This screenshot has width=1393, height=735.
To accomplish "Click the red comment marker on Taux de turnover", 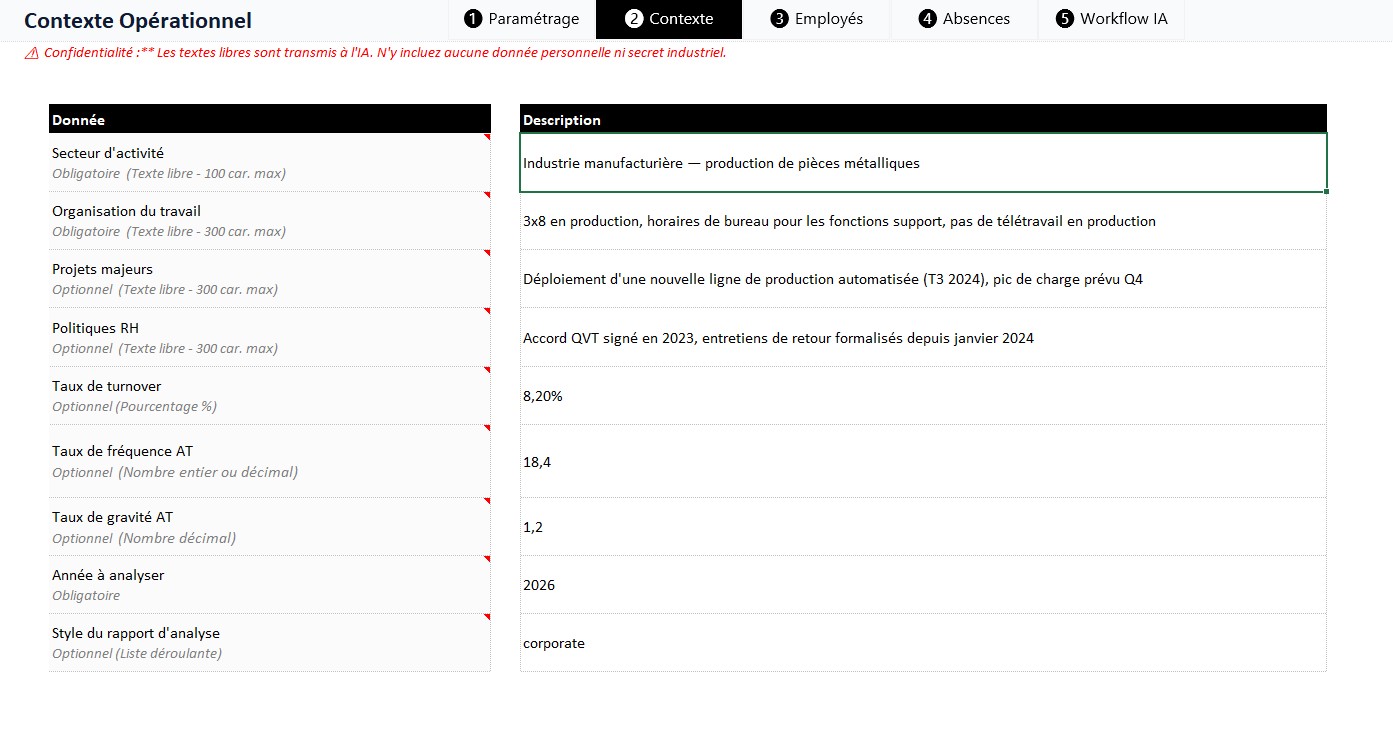I will [487, 370].
